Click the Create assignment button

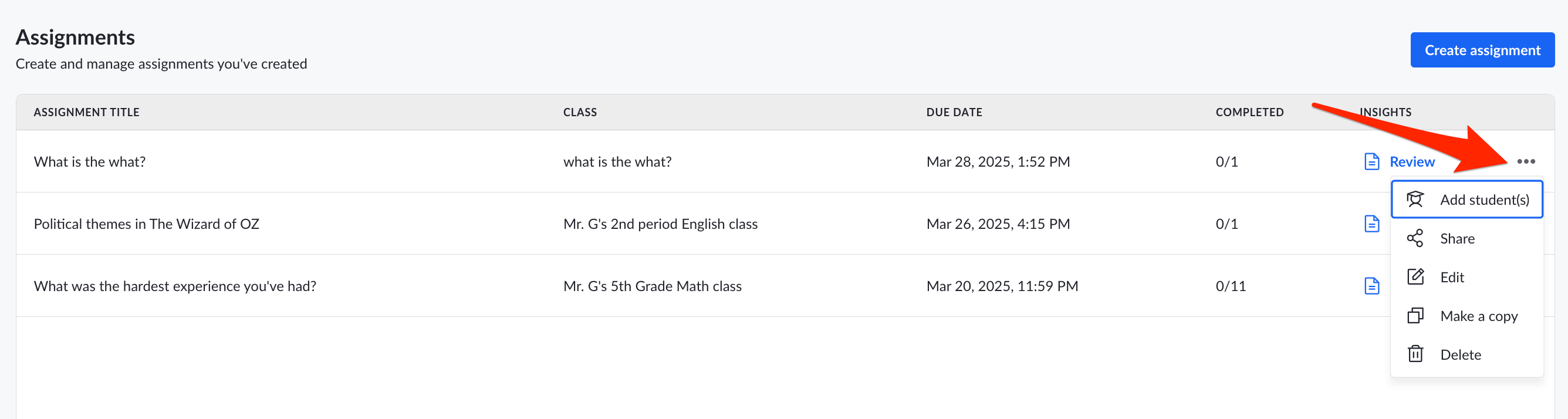tap(1482, 50)
